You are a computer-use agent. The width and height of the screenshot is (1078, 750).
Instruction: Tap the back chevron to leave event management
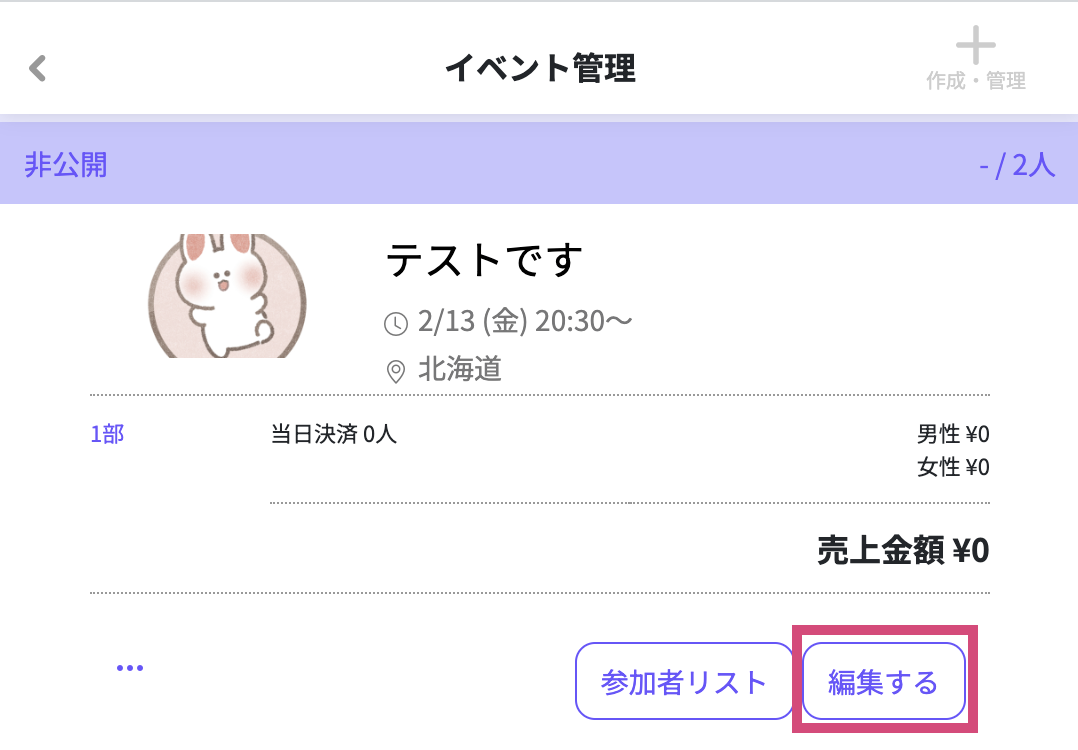pyautogui.click(x=38, y=67)
